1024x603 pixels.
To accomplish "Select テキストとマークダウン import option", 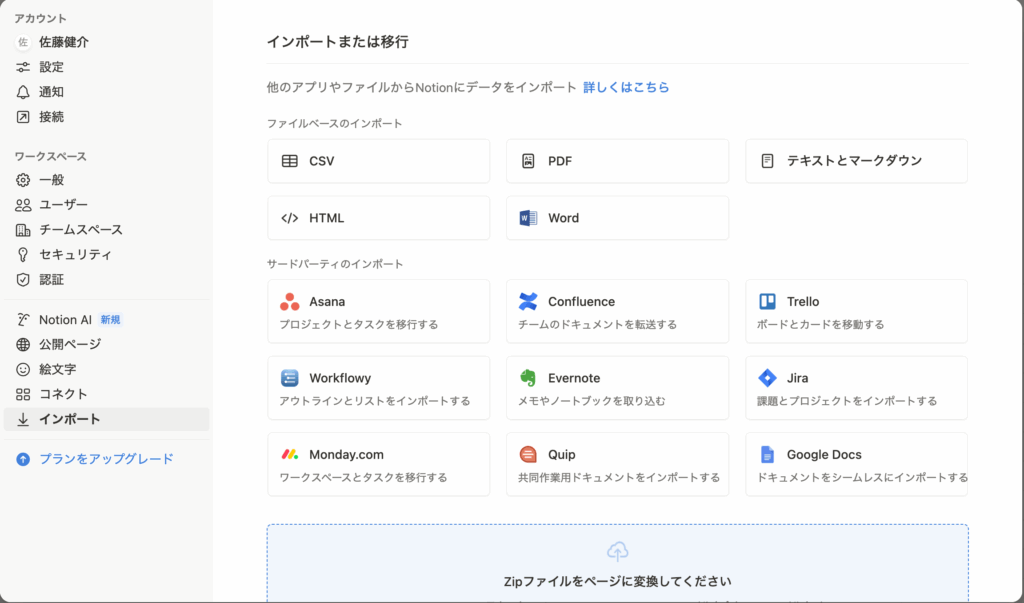I will pos(856,161).
